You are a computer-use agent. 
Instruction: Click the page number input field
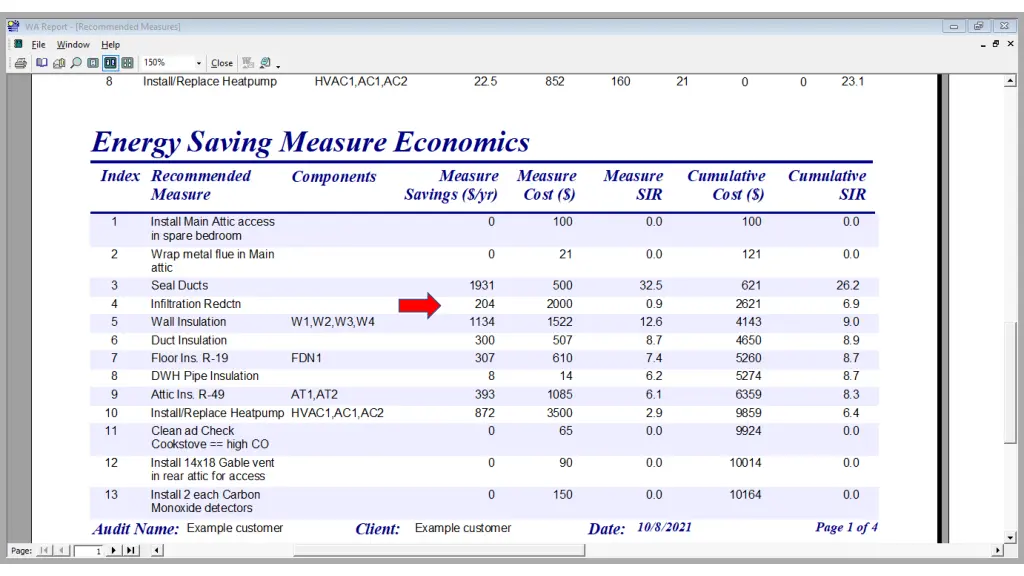click(x=88, y=551)
